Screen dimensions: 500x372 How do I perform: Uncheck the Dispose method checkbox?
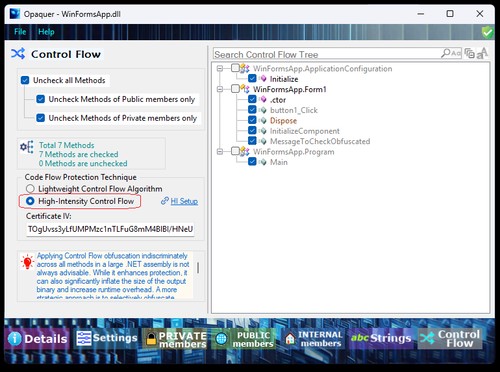pyautogui.click(x=252, y=120)
